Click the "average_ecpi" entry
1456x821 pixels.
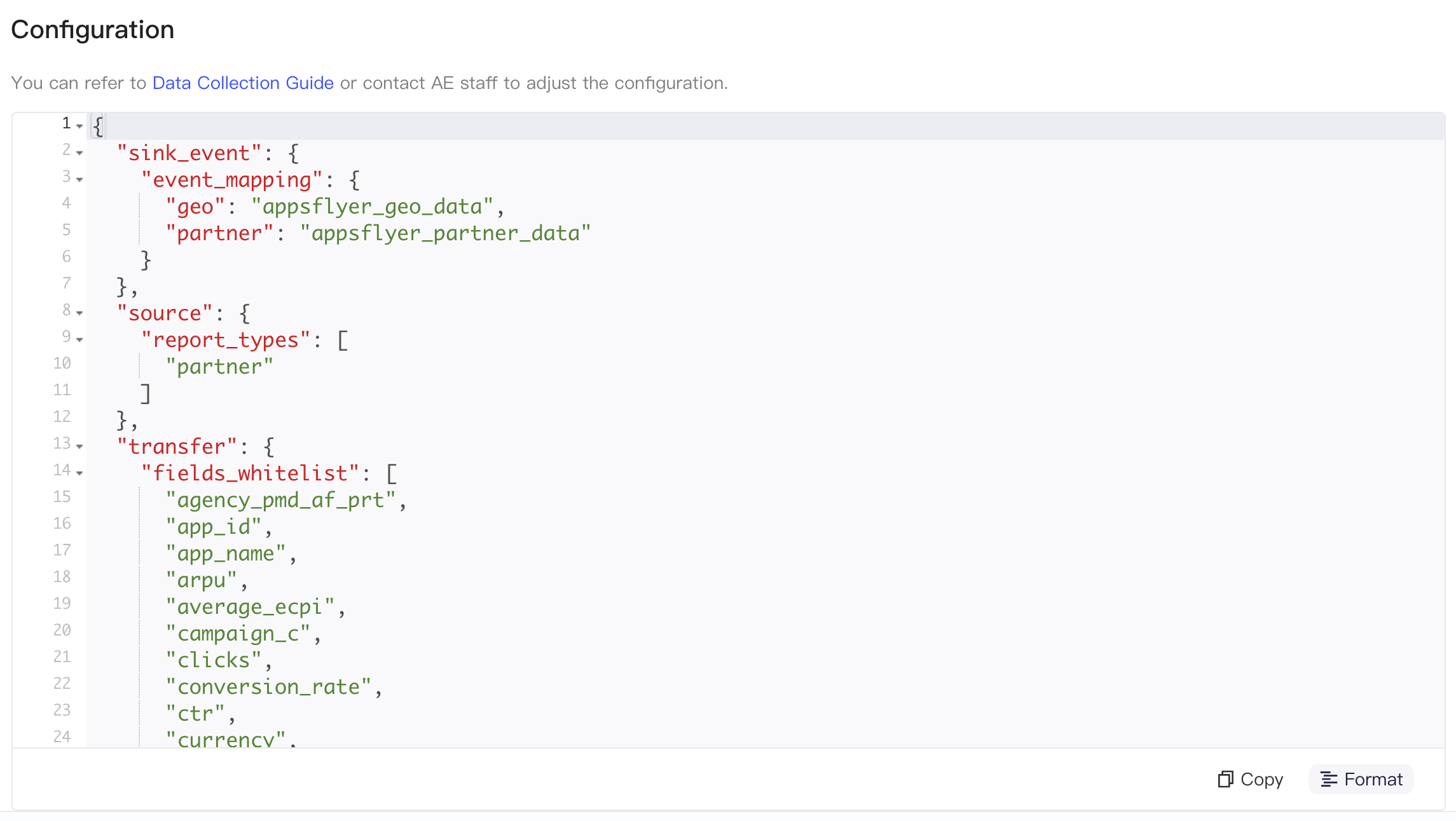click(x=250, y=607)
